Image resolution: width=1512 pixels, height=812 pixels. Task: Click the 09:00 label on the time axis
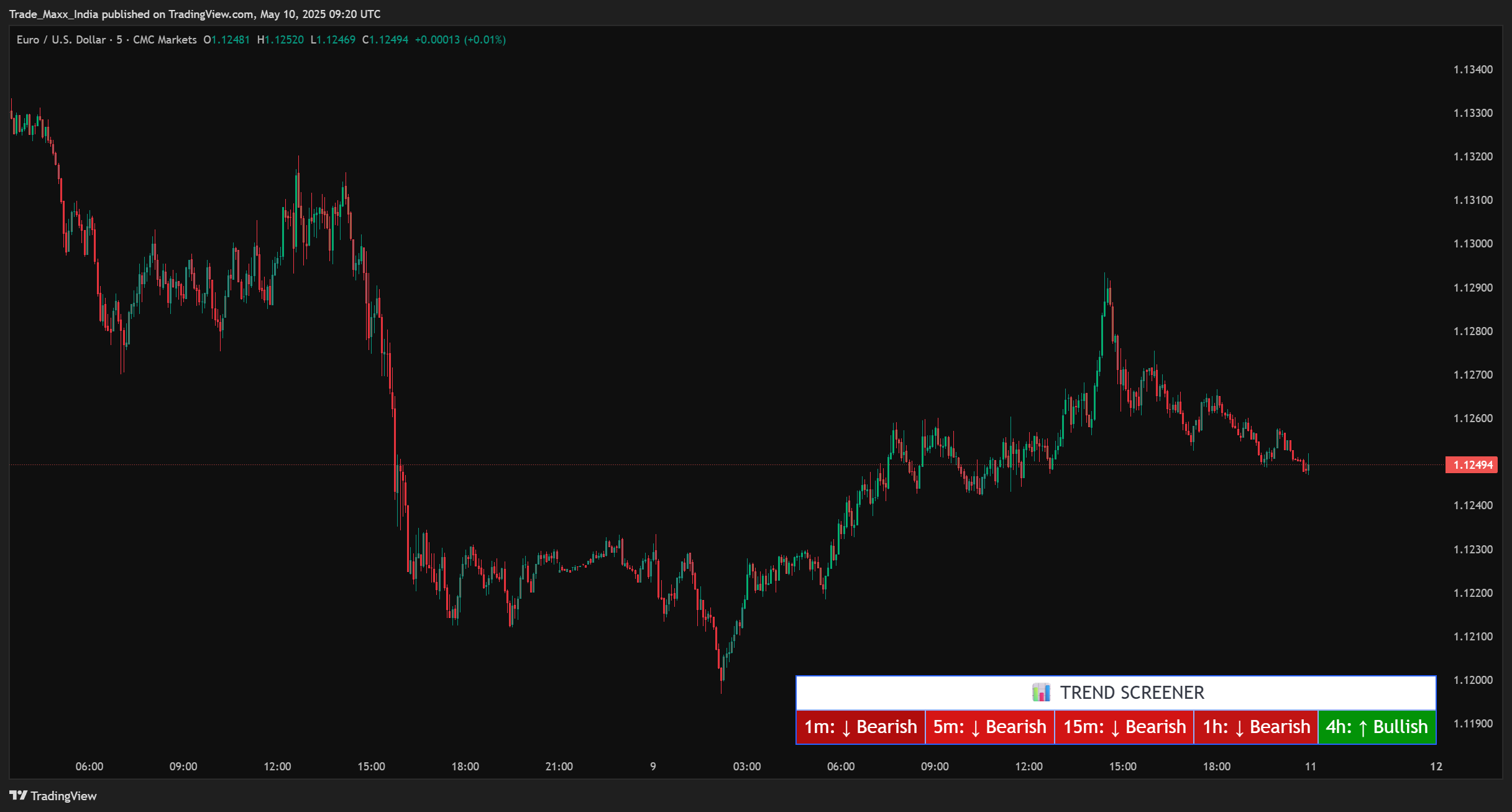[x=183, y=766]
